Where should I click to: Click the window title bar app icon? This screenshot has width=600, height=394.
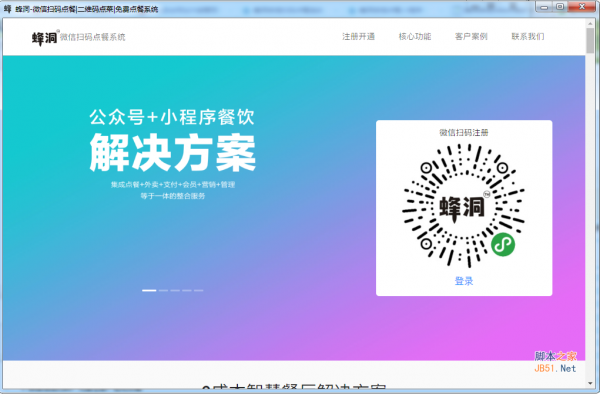pyautogui.click(x=8, y=8)
